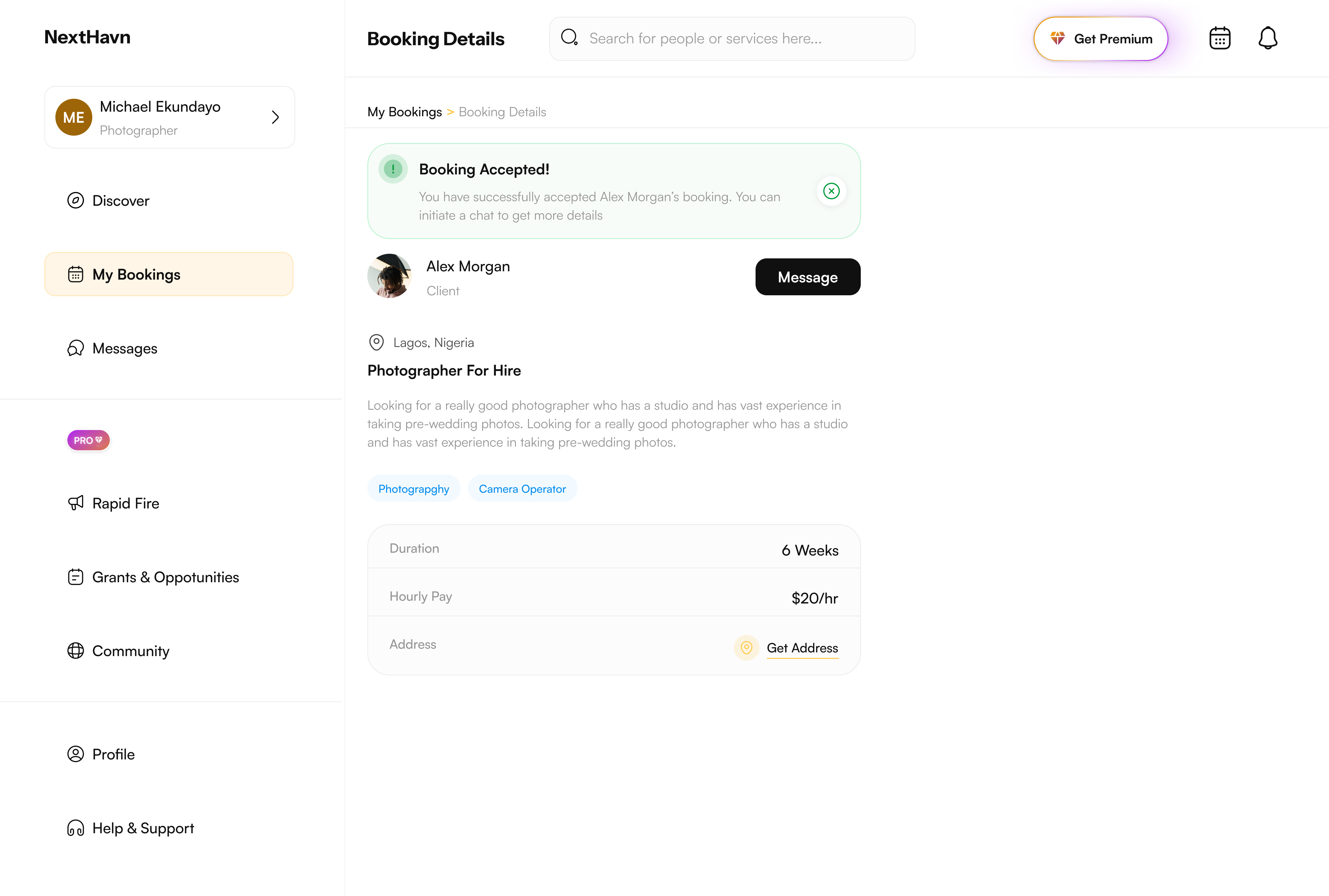Click the location pin beside Lagos, Nigeria
The width and height of the screenshot is (1329, 896).
tap(376, 342)
